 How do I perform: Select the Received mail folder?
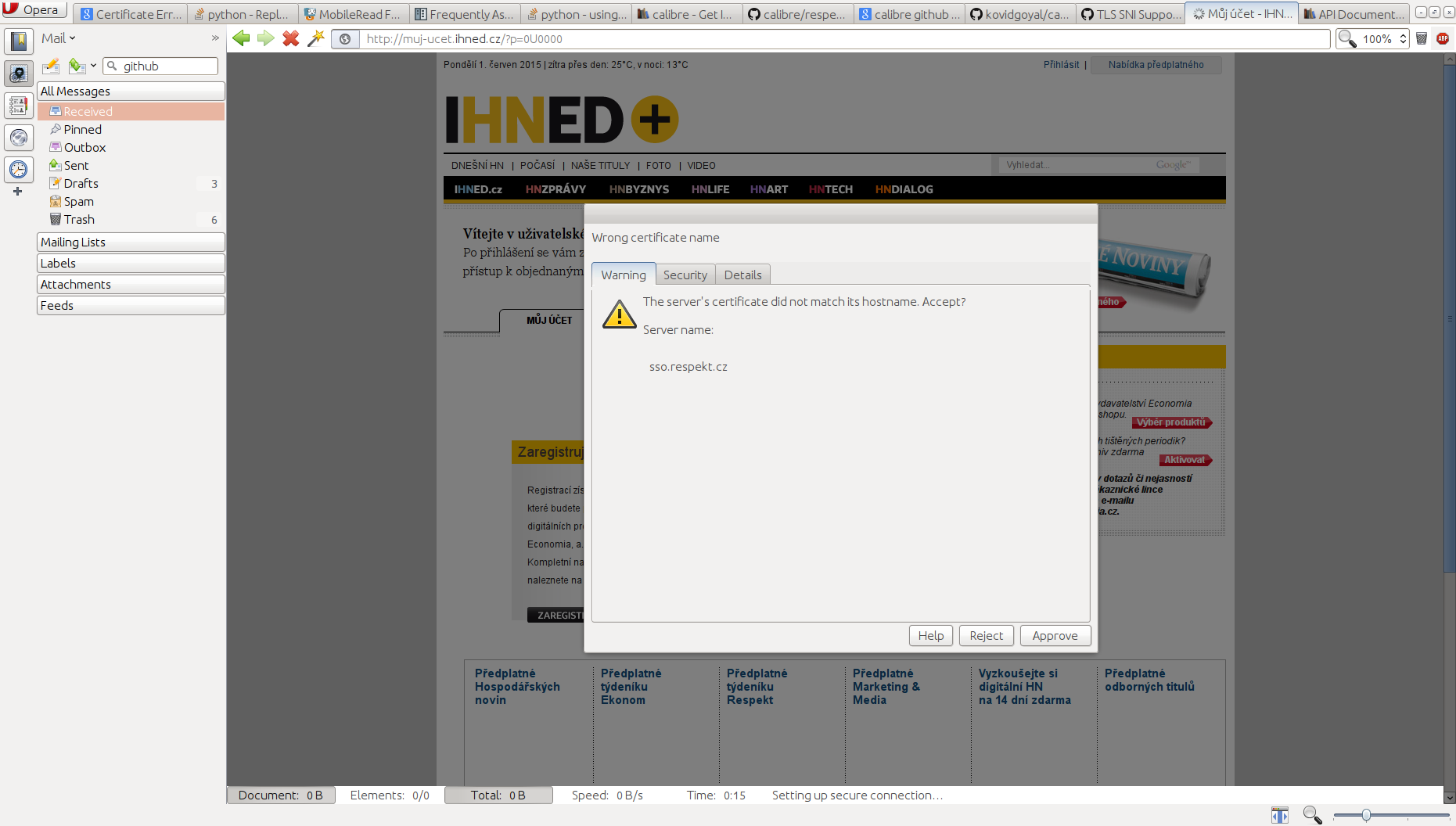[x=131, y=112]
